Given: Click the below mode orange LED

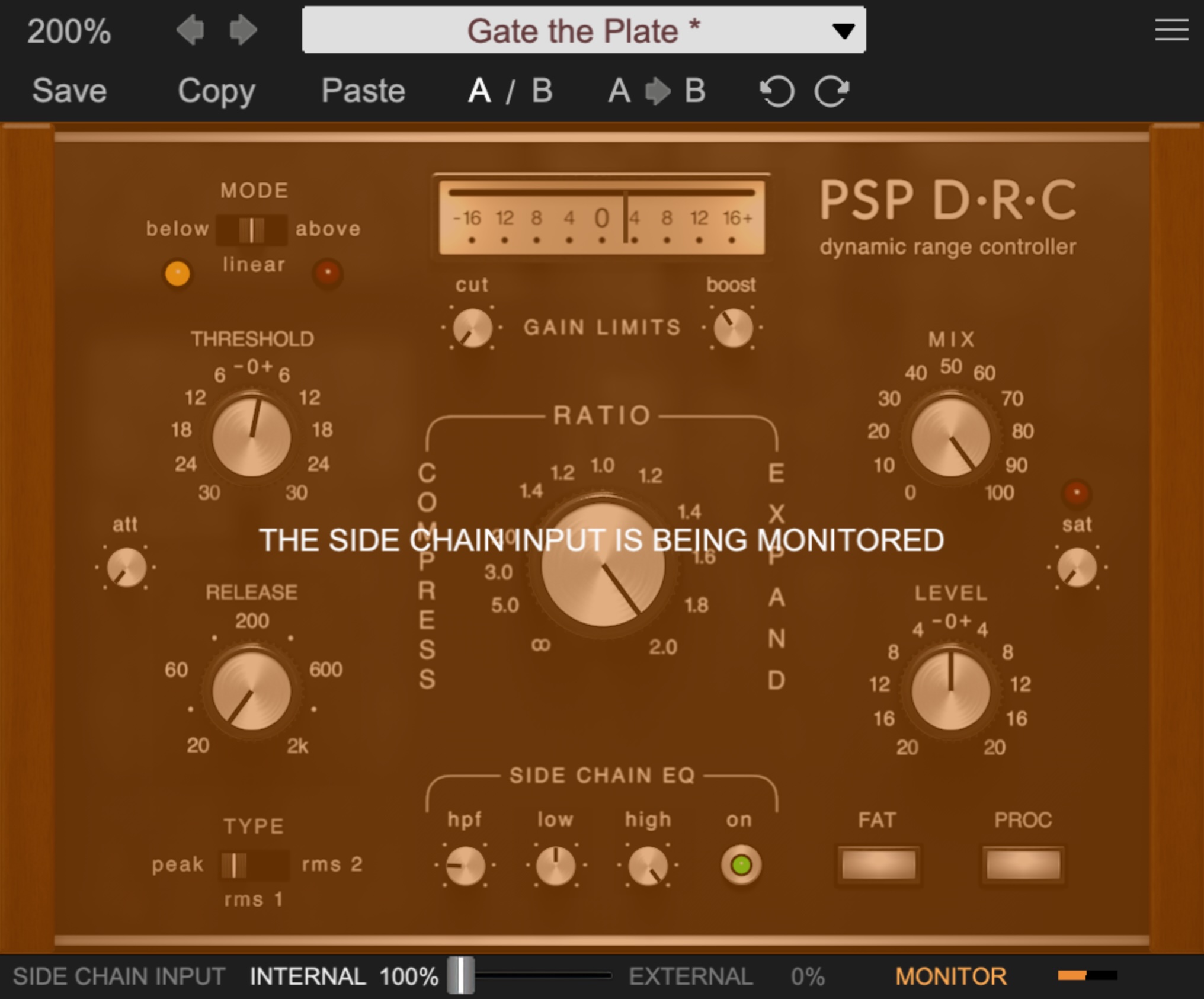Looking at the screenshot, I should point(177,274).
